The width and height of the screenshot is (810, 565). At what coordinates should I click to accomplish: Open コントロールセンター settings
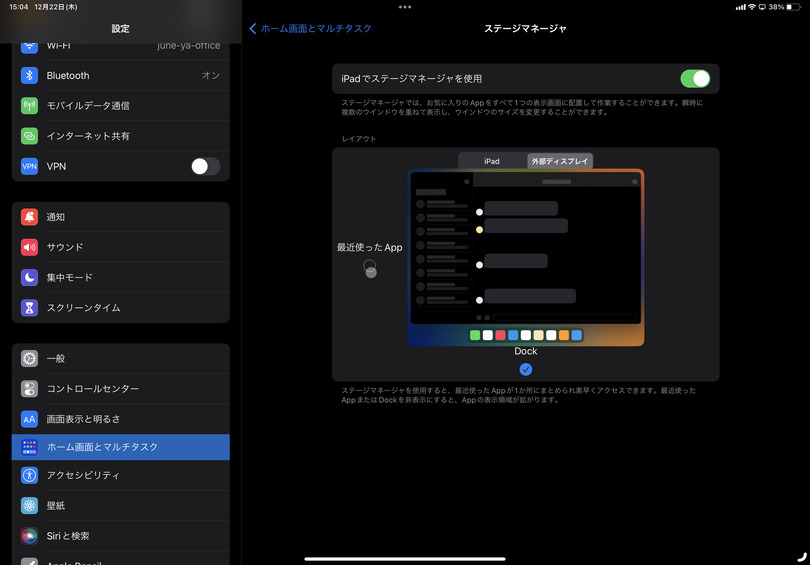point(121,388)
